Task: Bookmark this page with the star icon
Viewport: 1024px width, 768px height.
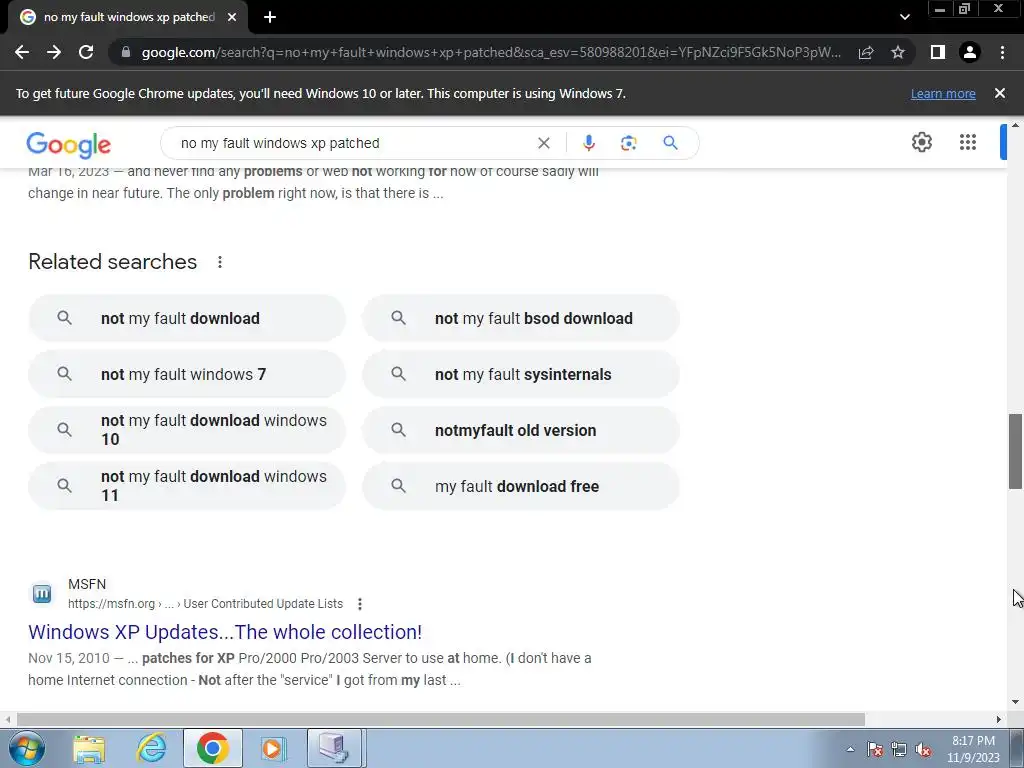Action: [x=898, y=52]
